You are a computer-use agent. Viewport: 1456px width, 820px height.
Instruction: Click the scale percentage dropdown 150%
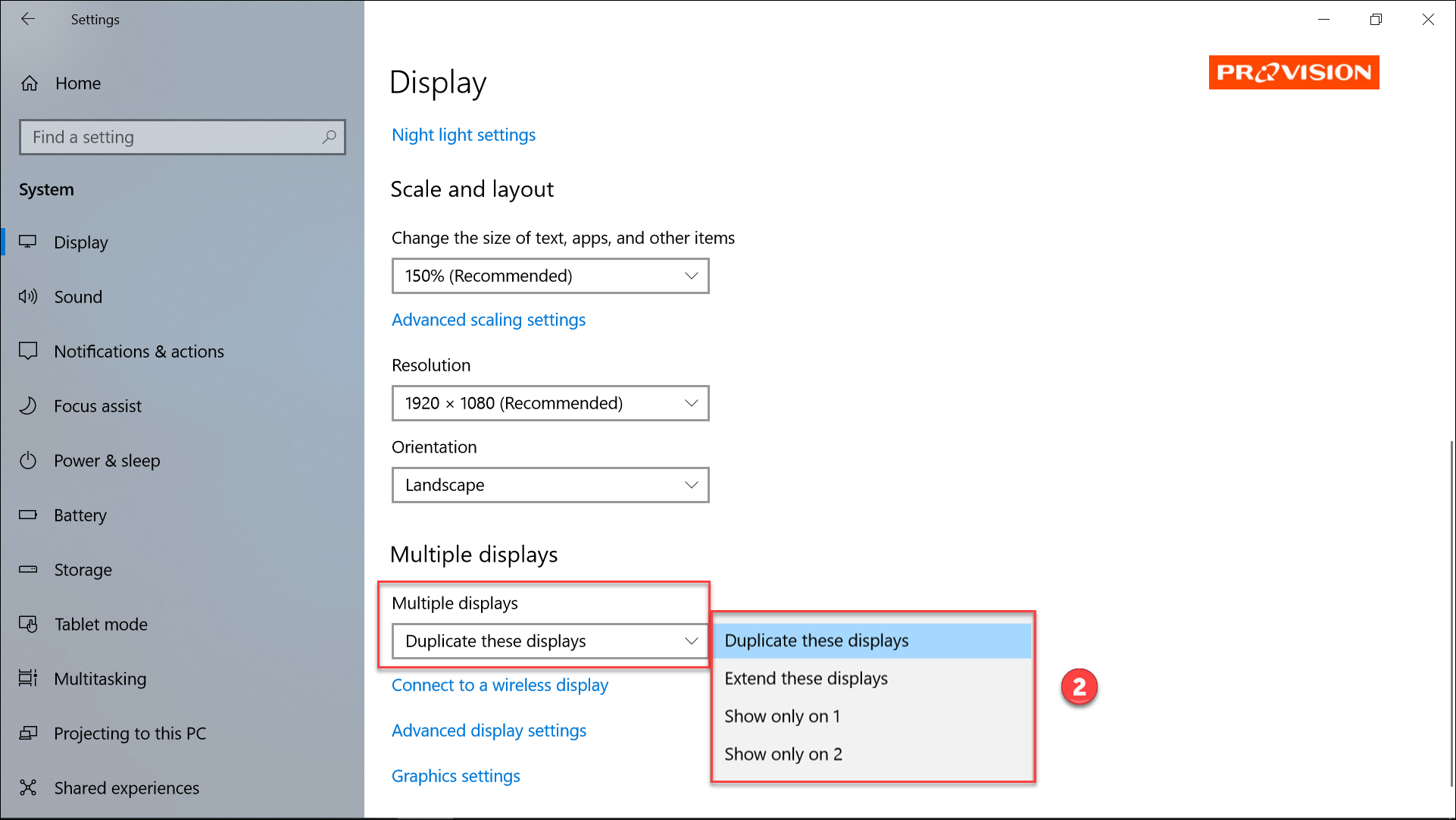click(550, 275)
